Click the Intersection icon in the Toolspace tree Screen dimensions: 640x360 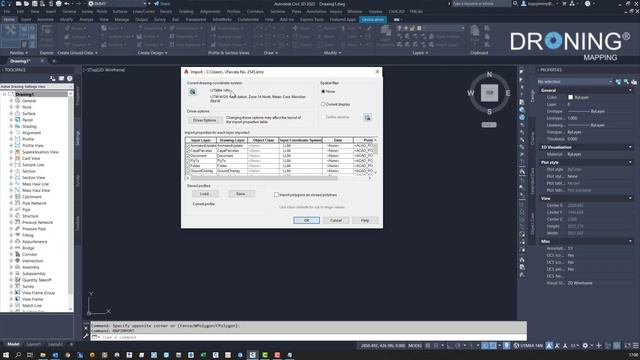(18, 260)
